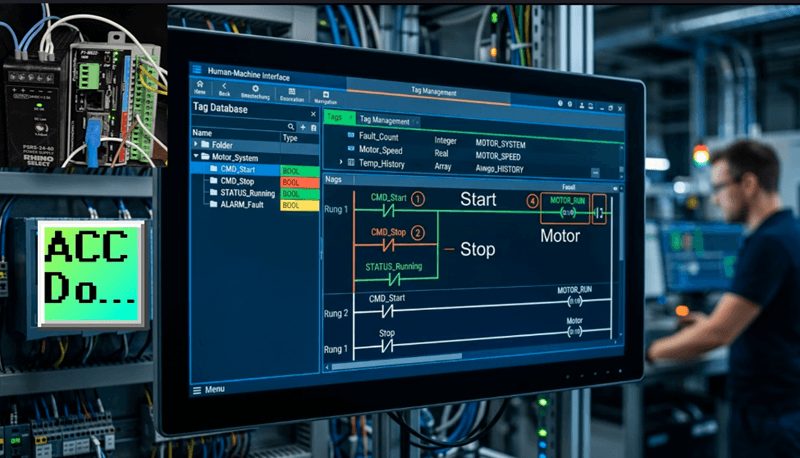Click the Fault_Count tag icon

351,135
